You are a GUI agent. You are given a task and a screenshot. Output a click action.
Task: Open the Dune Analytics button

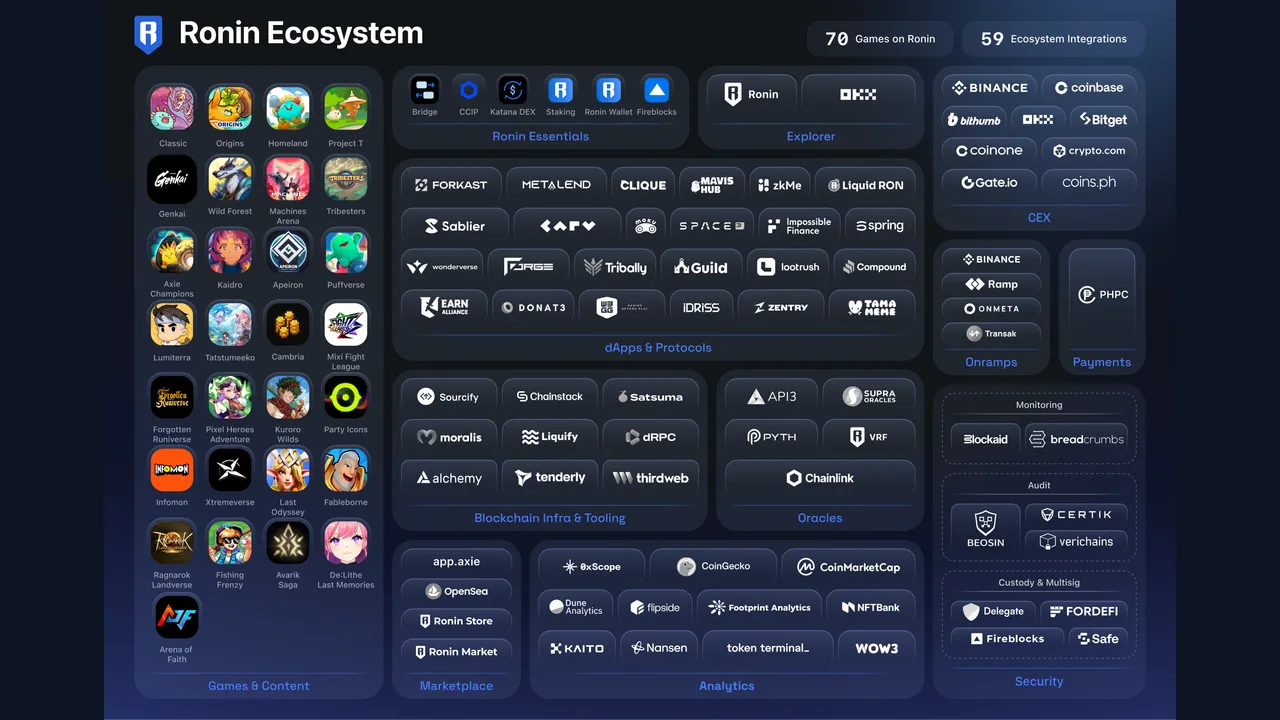[575, 607]
